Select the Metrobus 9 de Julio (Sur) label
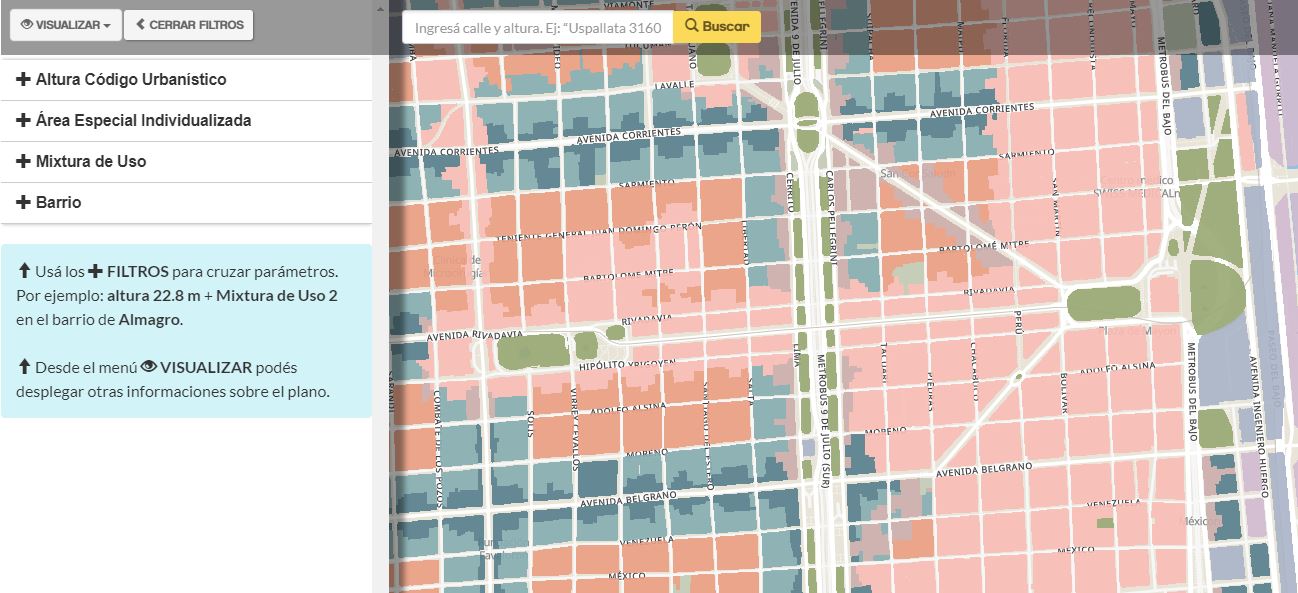 click(x=822, y=415)
